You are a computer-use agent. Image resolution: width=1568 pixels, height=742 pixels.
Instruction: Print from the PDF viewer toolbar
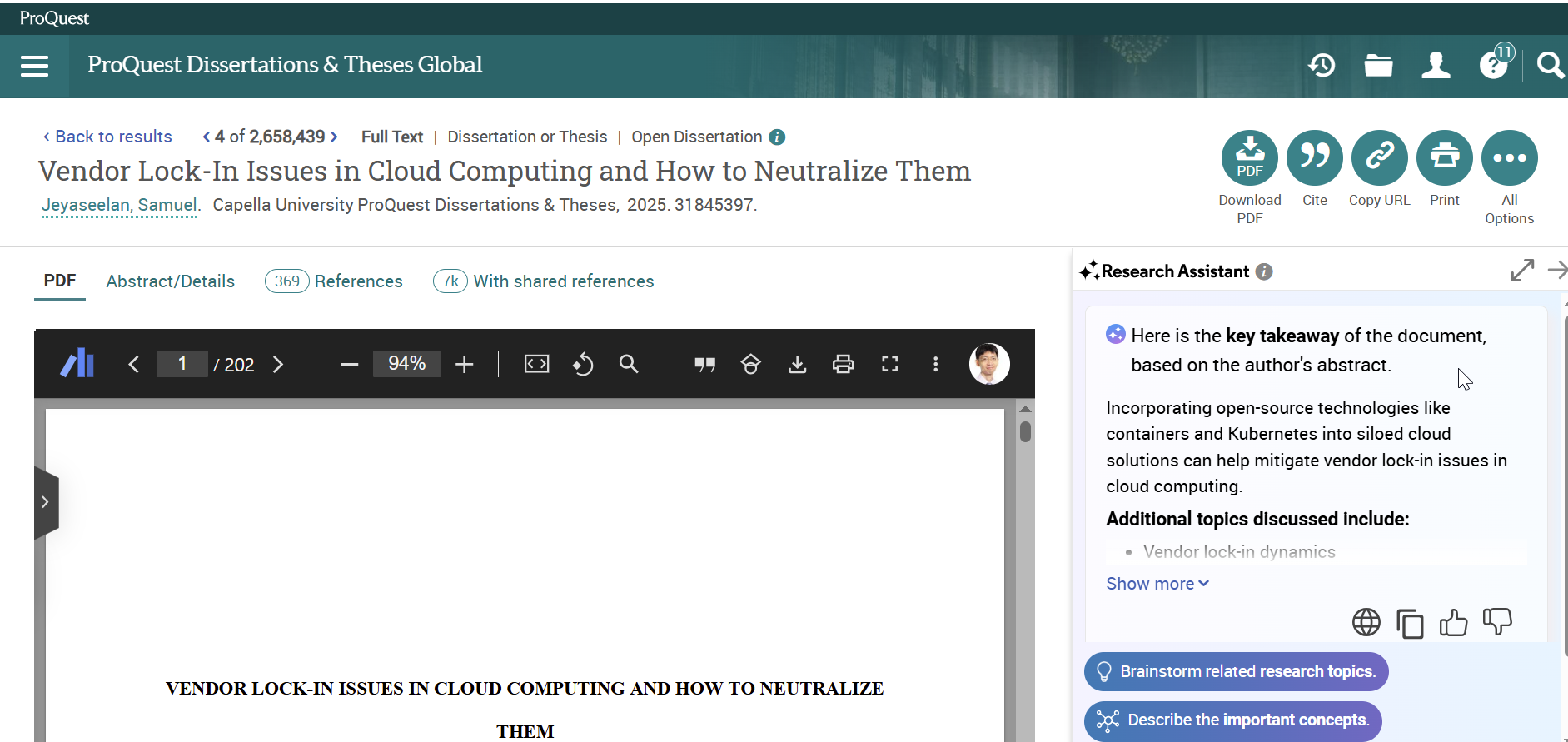(843, 364)
